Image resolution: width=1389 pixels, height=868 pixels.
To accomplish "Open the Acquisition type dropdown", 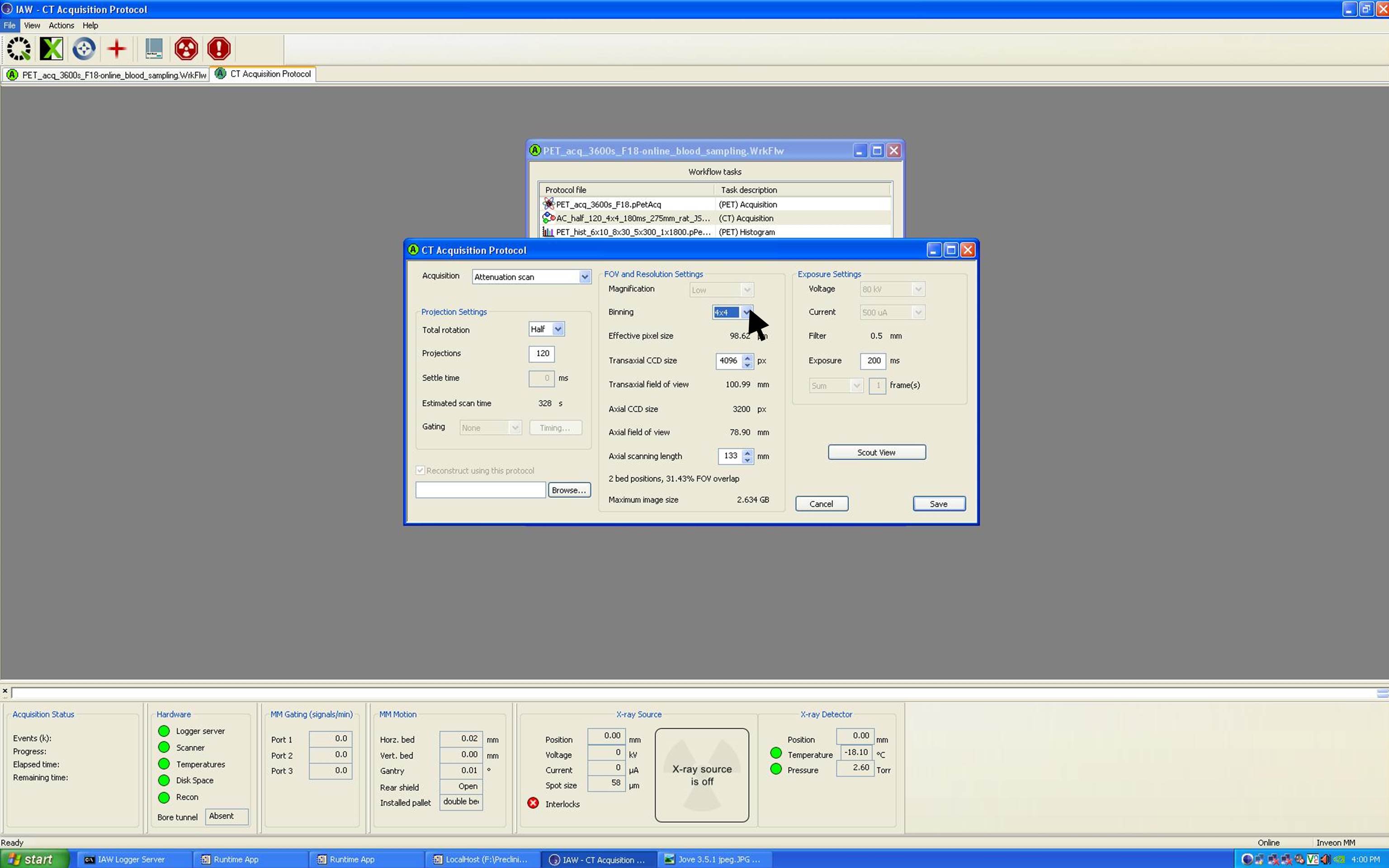I will click(584, 277).
